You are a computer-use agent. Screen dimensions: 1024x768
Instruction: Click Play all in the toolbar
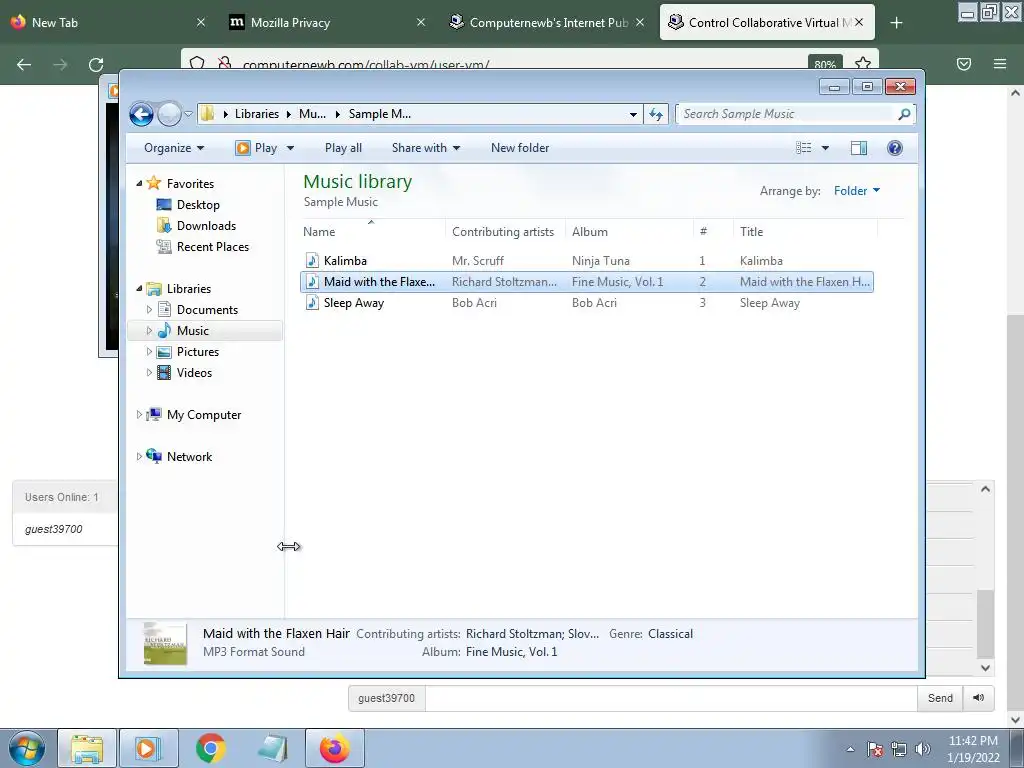(344, 148)
